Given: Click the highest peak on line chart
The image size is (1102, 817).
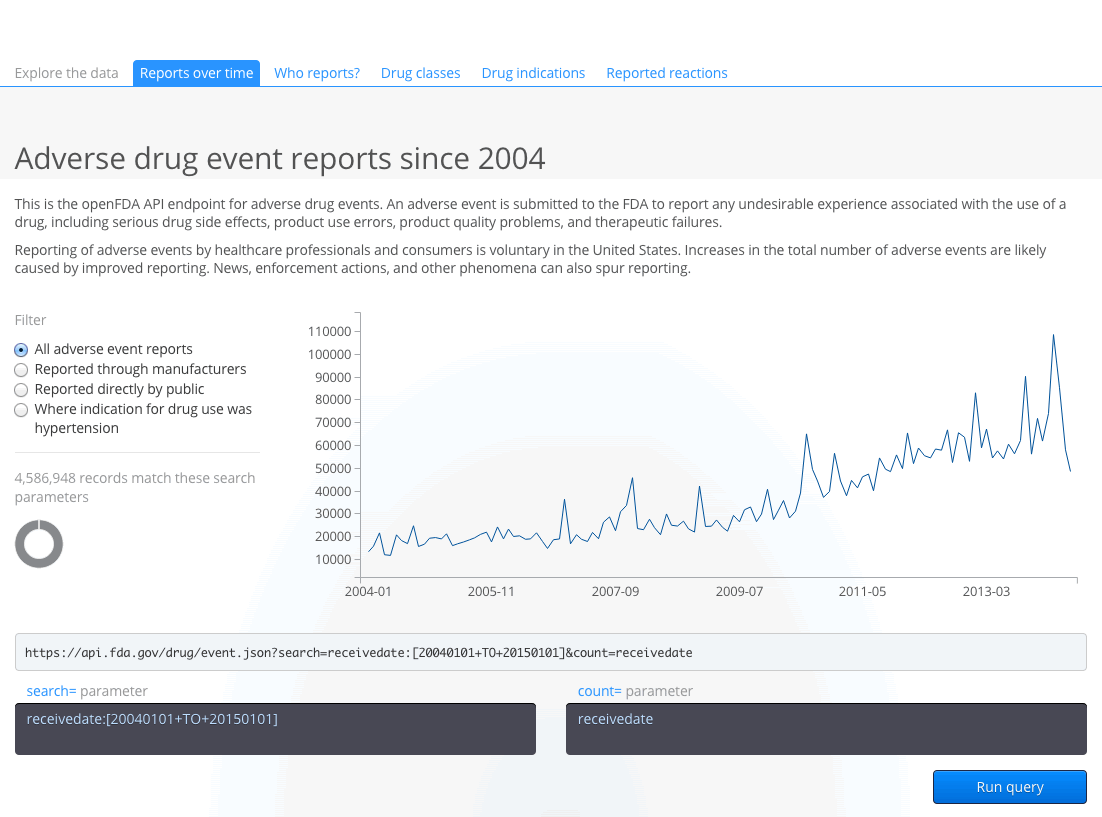Looking at the screenshot, I should click(1053, 335).
